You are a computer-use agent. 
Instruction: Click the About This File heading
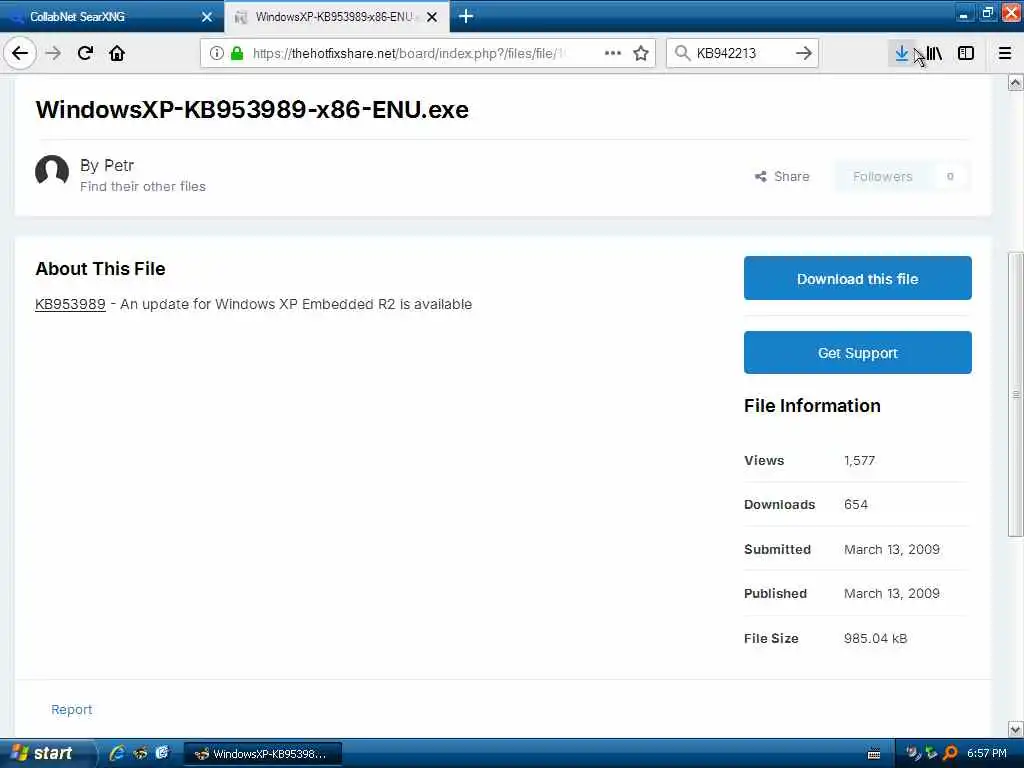[x=101, y=269]
